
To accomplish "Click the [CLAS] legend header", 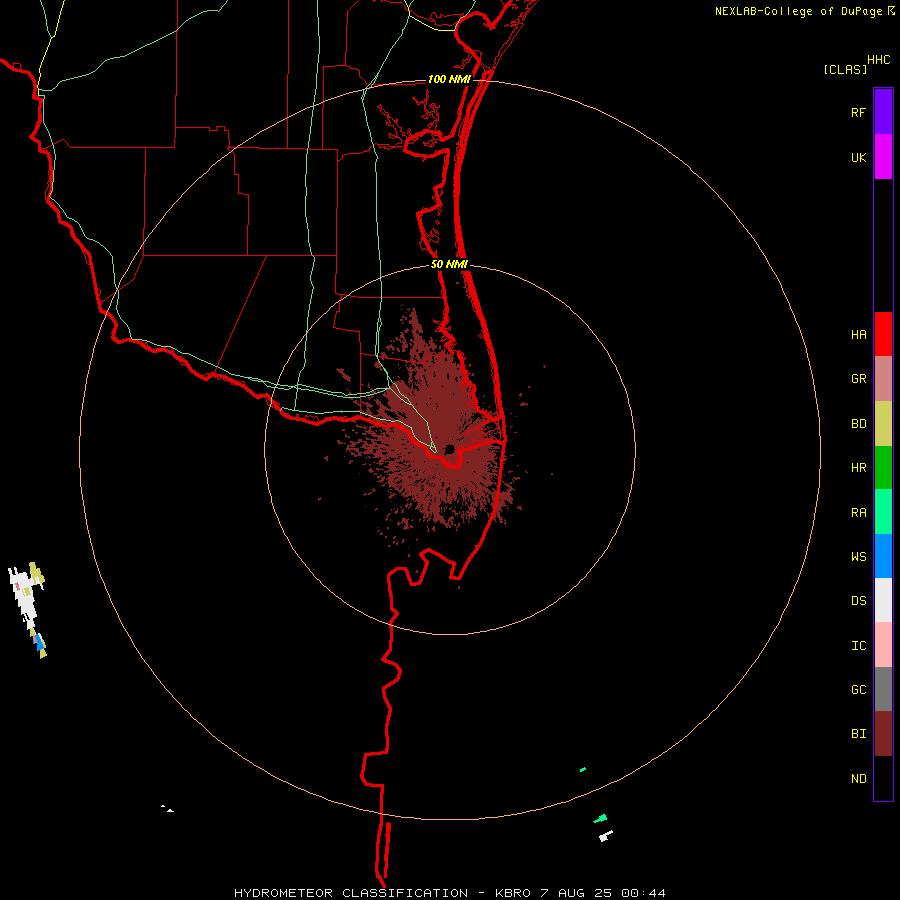I will (845, 69).
